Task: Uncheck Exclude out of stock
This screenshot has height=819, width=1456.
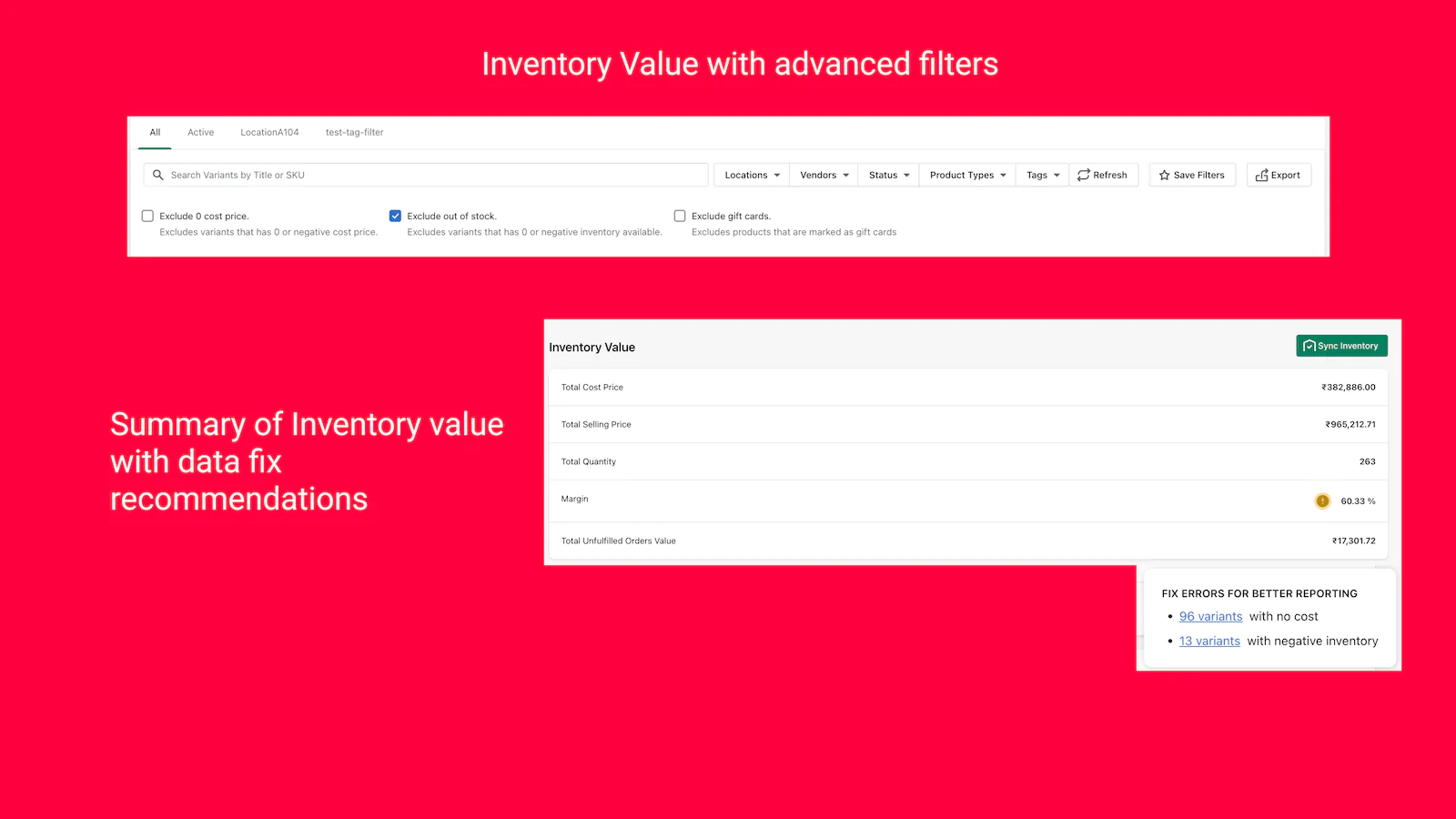Action: coord(395,216)
